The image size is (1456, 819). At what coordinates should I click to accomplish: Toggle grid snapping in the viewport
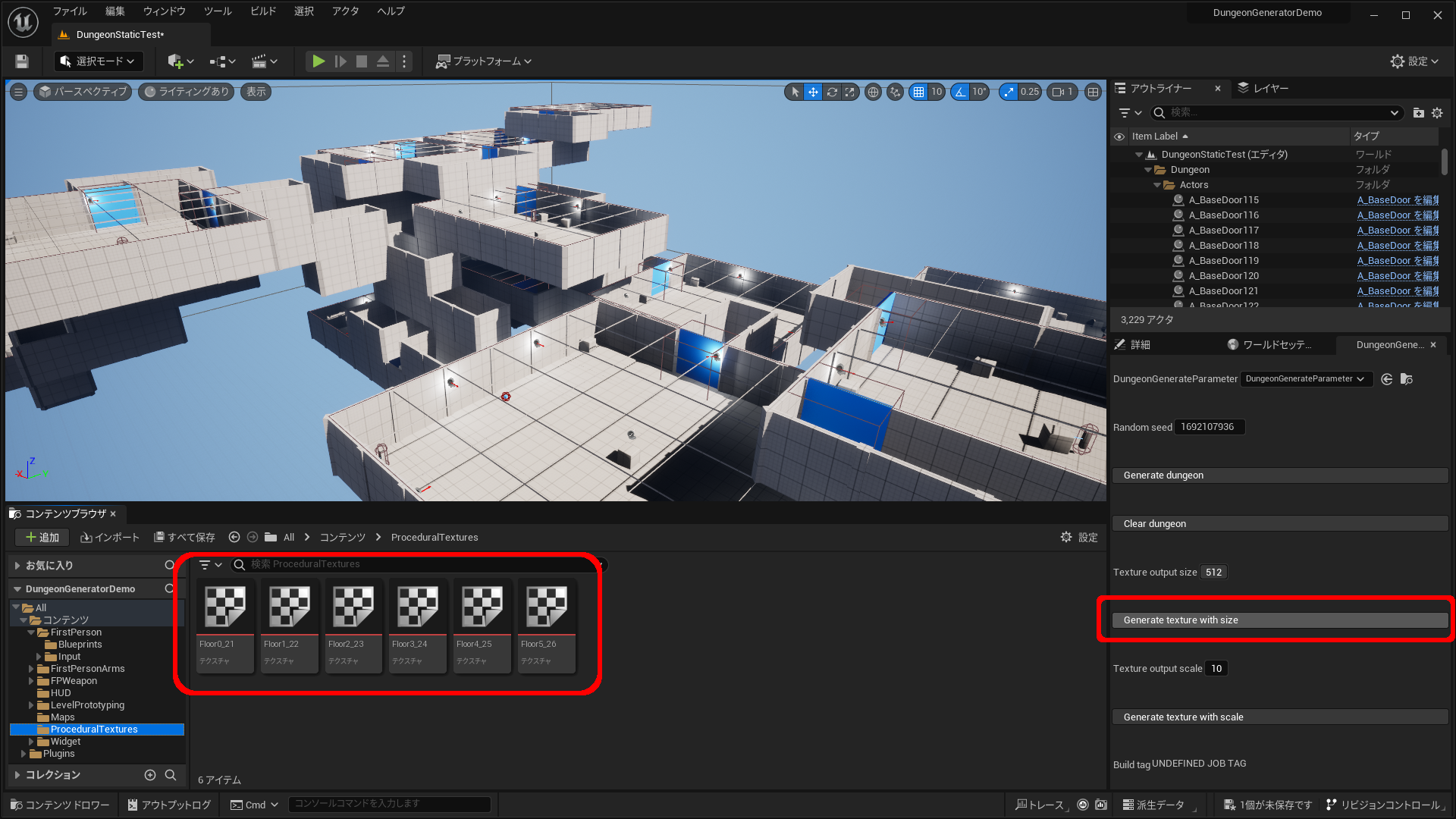pos(918,92)
